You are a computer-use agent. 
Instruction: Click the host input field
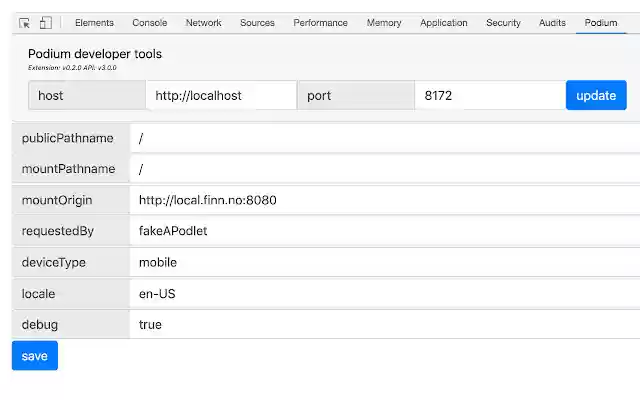221,95
